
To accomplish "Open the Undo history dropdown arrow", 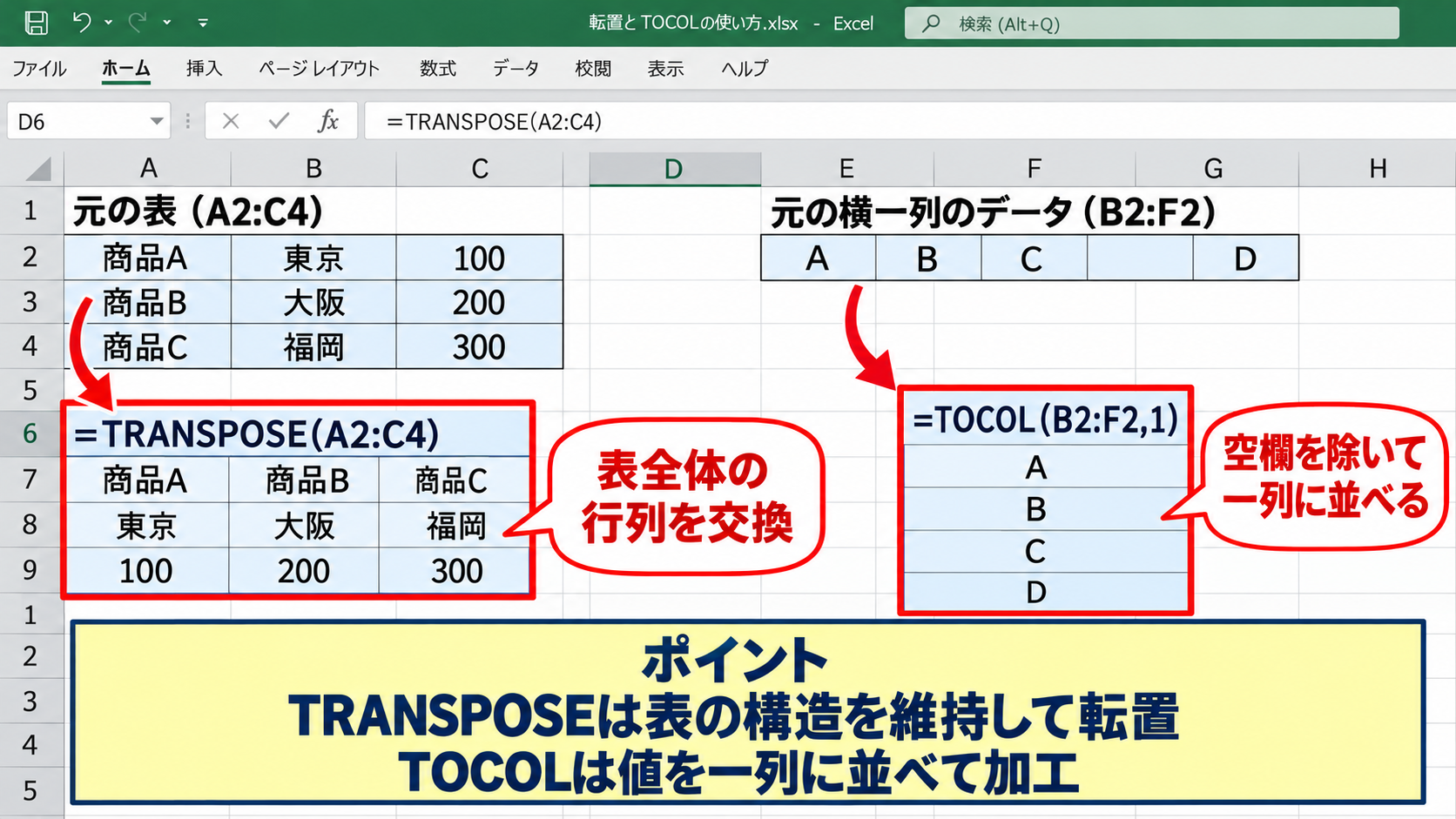I will point(108,23).
